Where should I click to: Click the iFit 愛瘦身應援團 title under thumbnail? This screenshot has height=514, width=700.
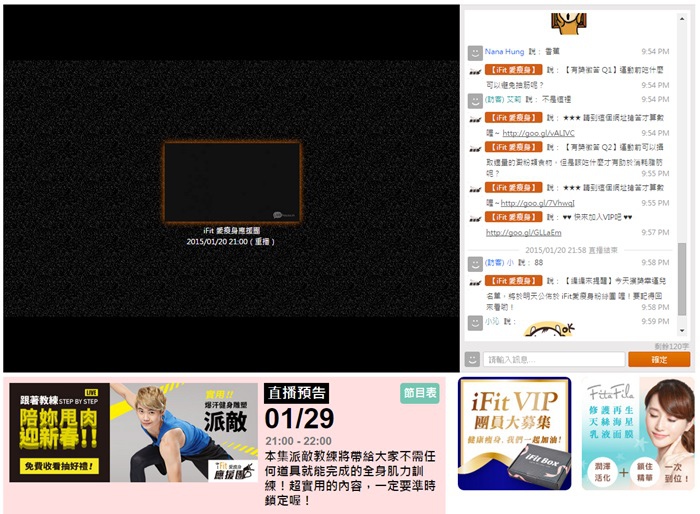click(231, 230)
